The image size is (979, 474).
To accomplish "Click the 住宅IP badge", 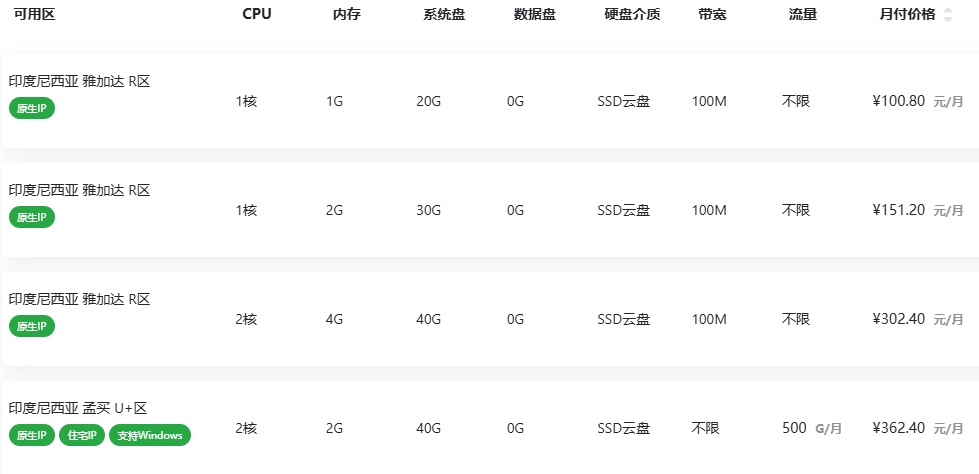I will point(82,435).
